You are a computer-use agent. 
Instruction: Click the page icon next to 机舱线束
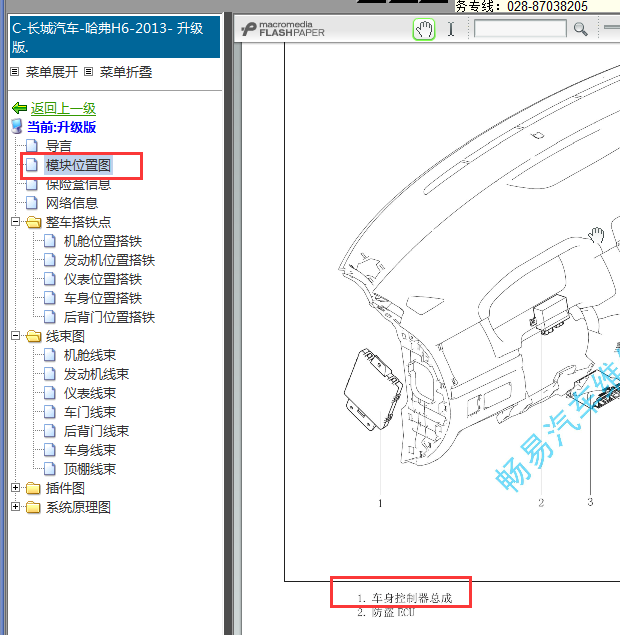pos(49,355)
